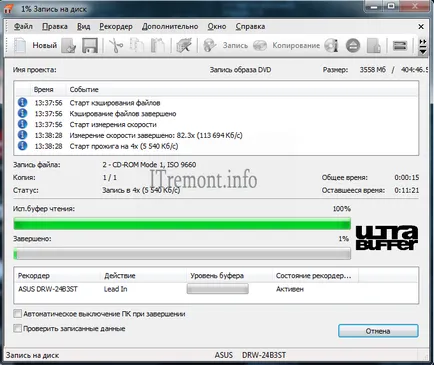Click DRW-24B3ST in the status bar

264,355
